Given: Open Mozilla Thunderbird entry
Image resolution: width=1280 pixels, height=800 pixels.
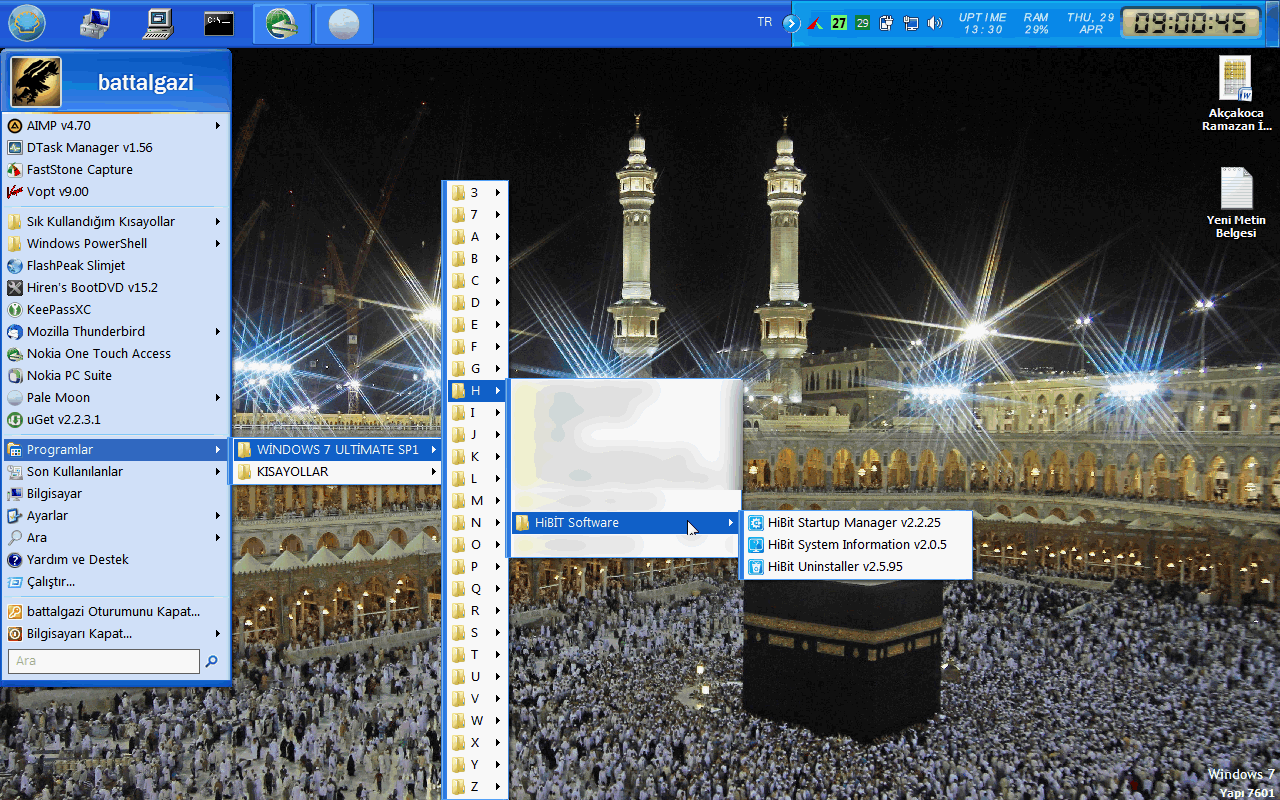Looking at the screenshot, I should pyautogui.click(x=116, y=332).
